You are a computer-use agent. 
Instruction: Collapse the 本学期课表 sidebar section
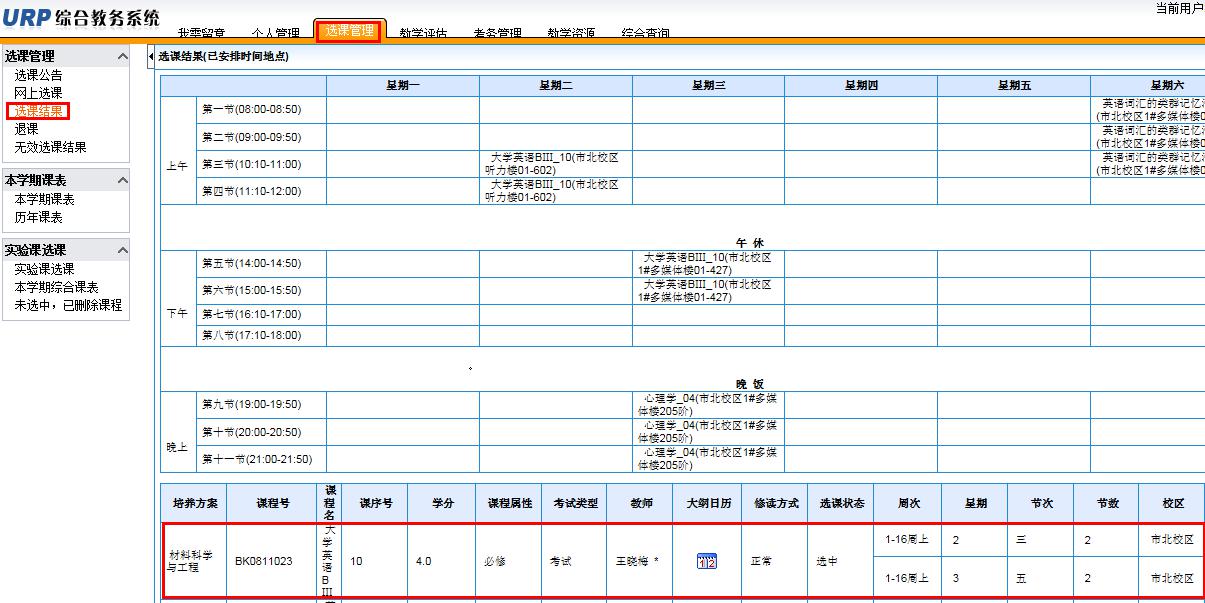point(123,181)
